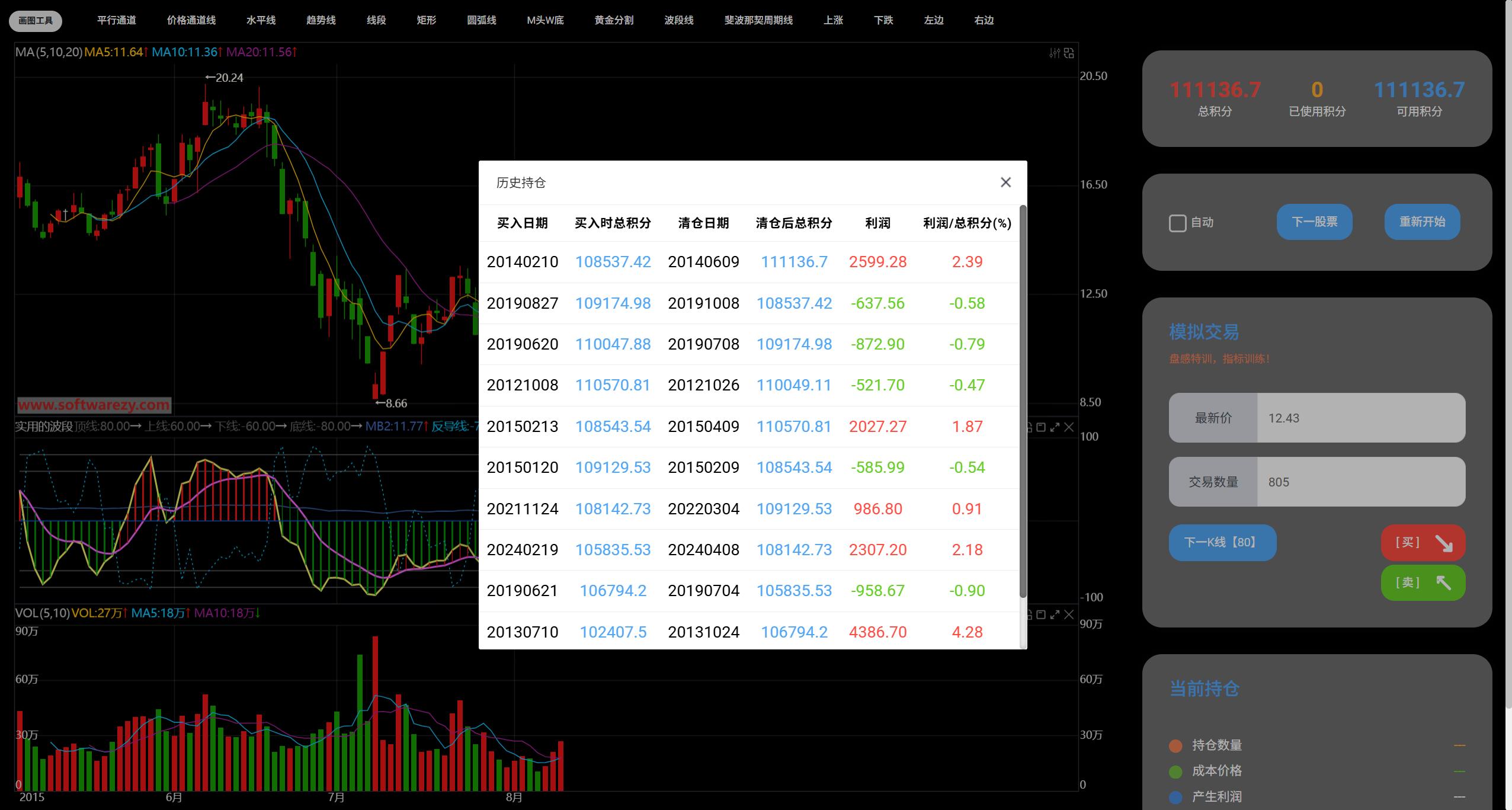This screenshot has width=1512, height=810.
Task: Select buy date 20211124 row
Action: pyautogui.click(x=523, y=509)
